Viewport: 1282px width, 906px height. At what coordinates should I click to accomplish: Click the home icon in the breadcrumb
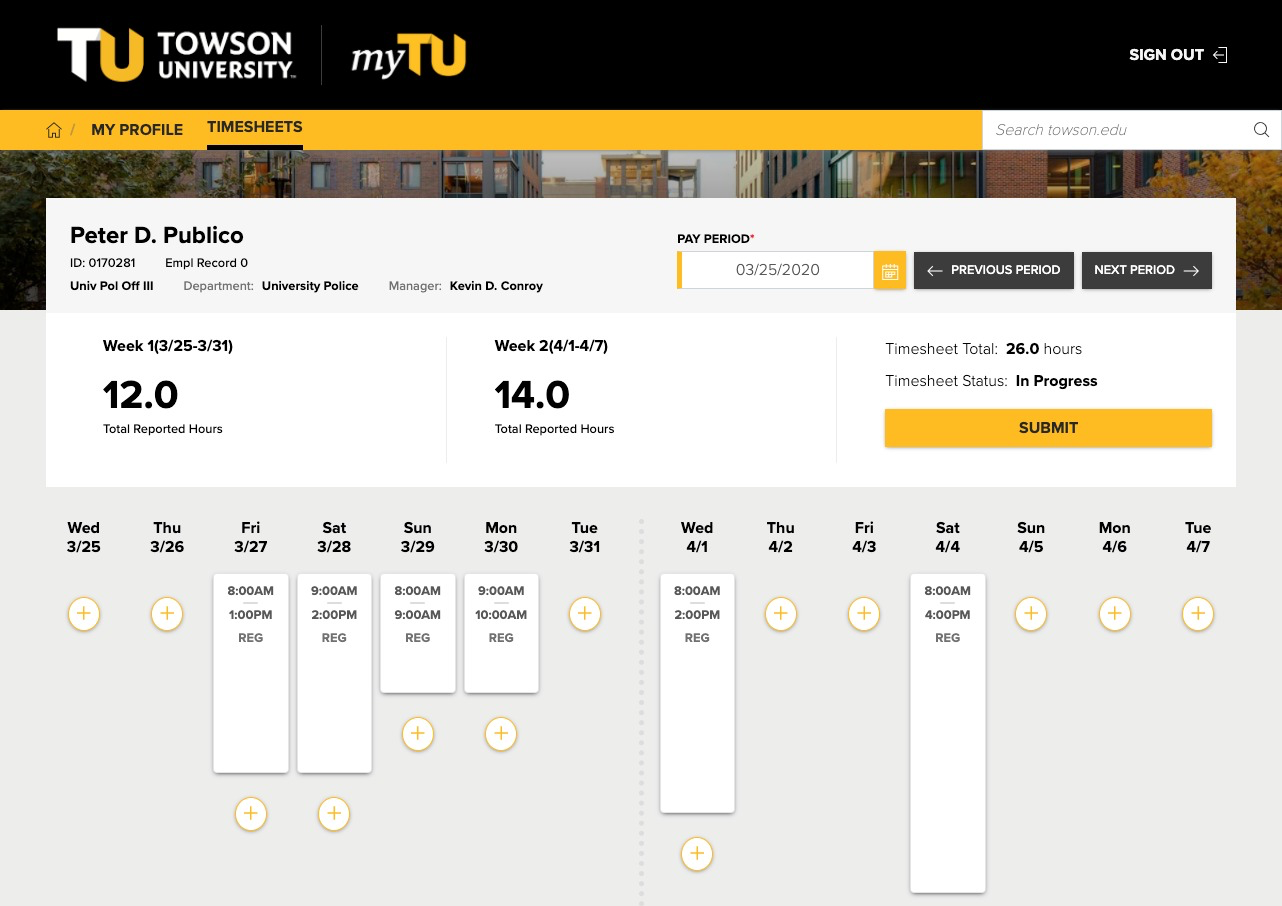[x=54, y=130]
